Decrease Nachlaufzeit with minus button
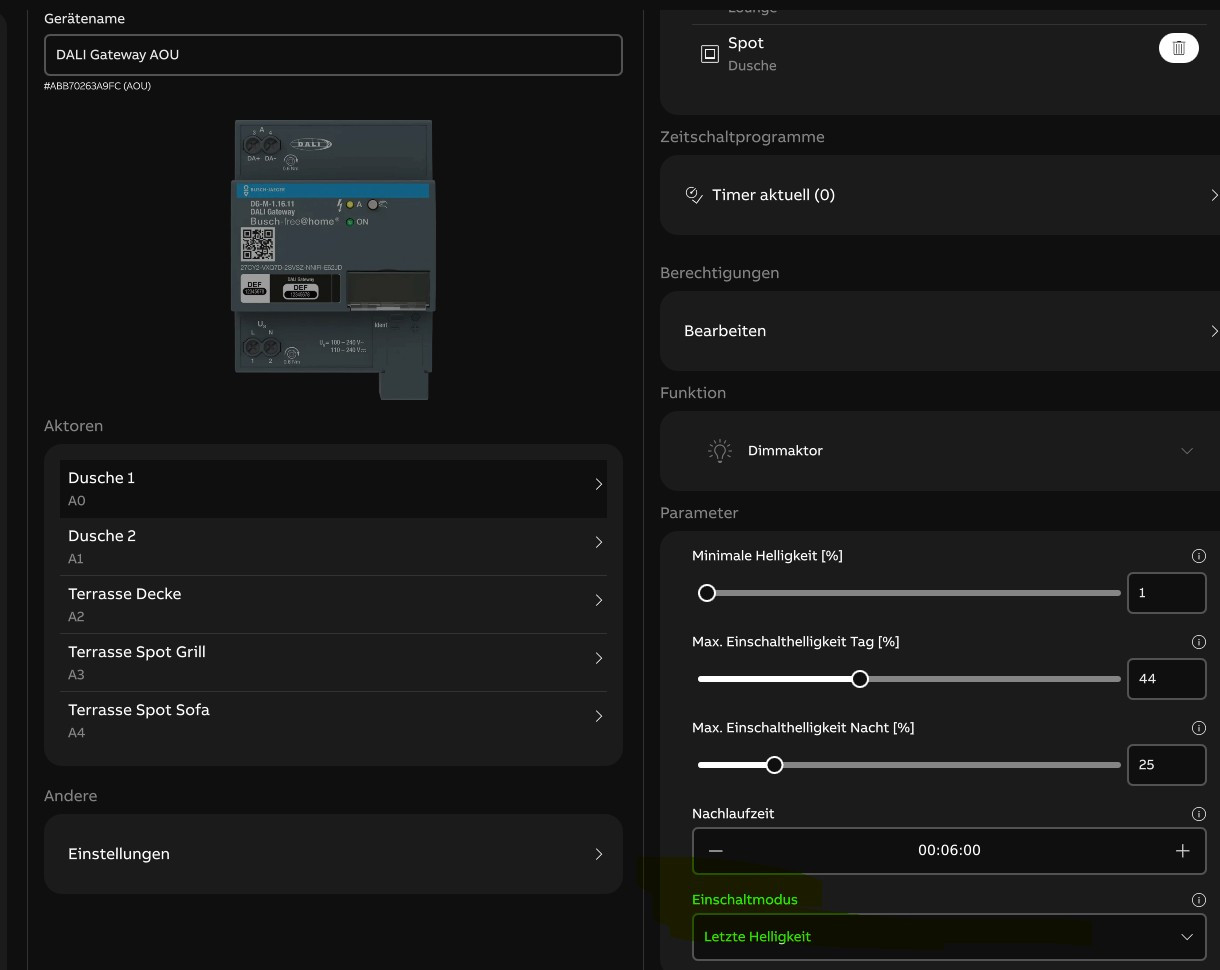The image size is (1220, 970). click(716, 851)
